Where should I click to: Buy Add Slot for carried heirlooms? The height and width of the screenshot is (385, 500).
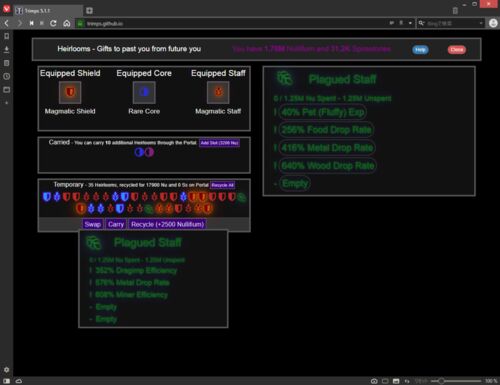[219, 143]
